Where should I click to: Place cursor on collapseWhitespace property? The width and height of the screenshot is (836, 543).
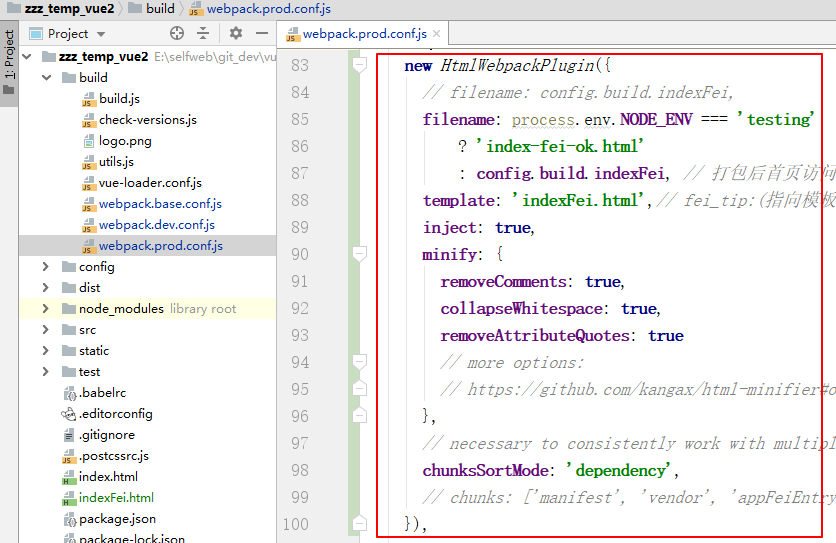pos(521,309)
